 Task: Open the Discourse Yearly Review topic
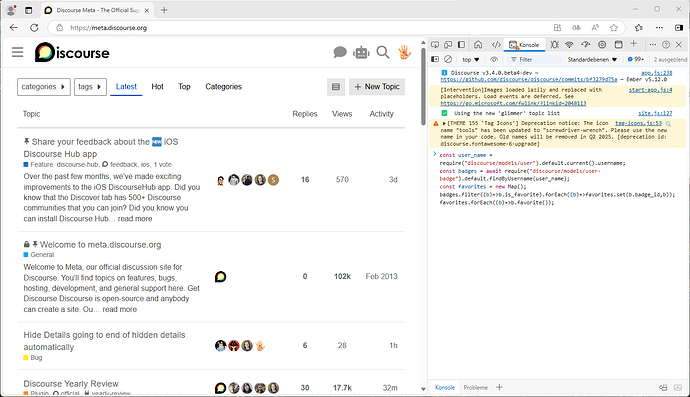point(71,384)
